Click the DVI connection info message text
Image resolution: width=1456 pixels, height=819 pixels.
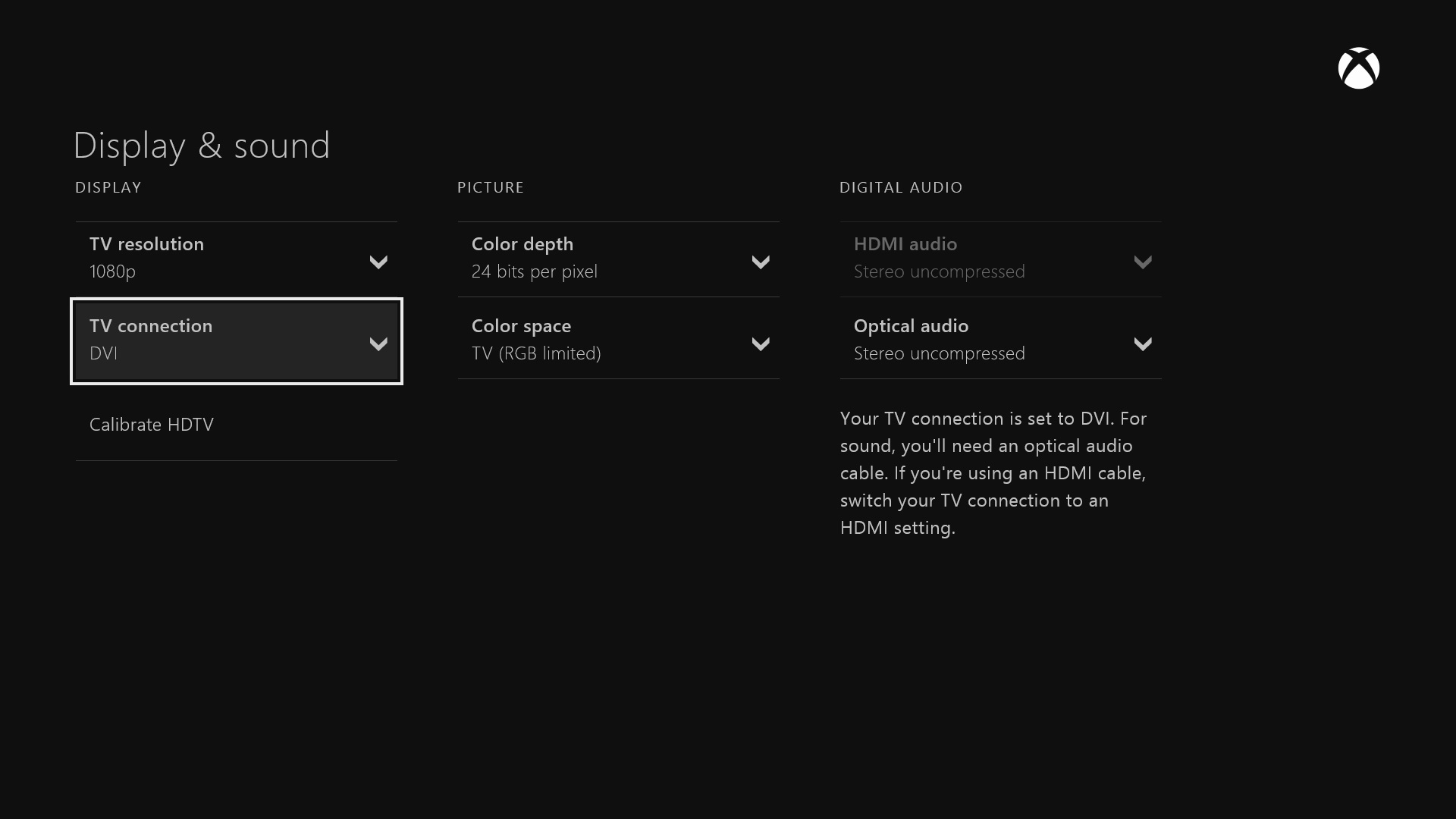993,473
